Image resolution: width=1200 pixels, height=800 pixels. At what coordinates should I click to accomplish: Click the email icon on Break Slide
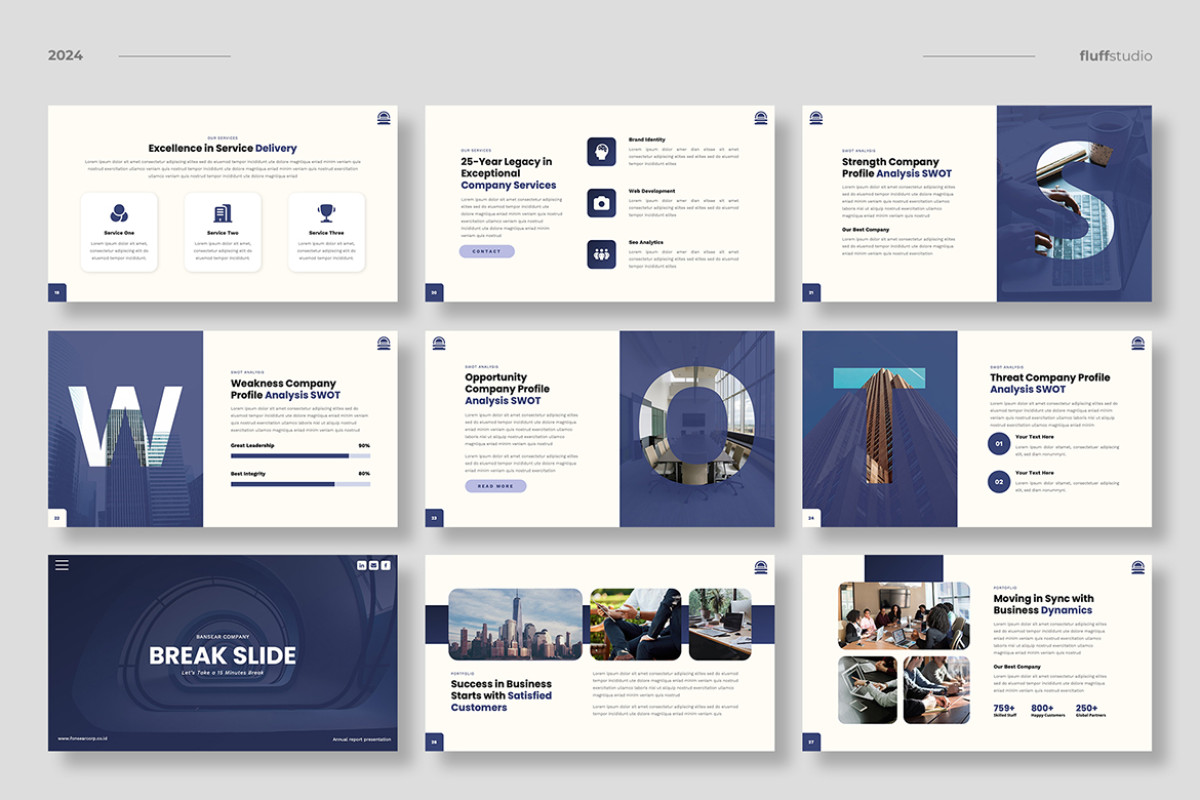[x=373, y=565]
